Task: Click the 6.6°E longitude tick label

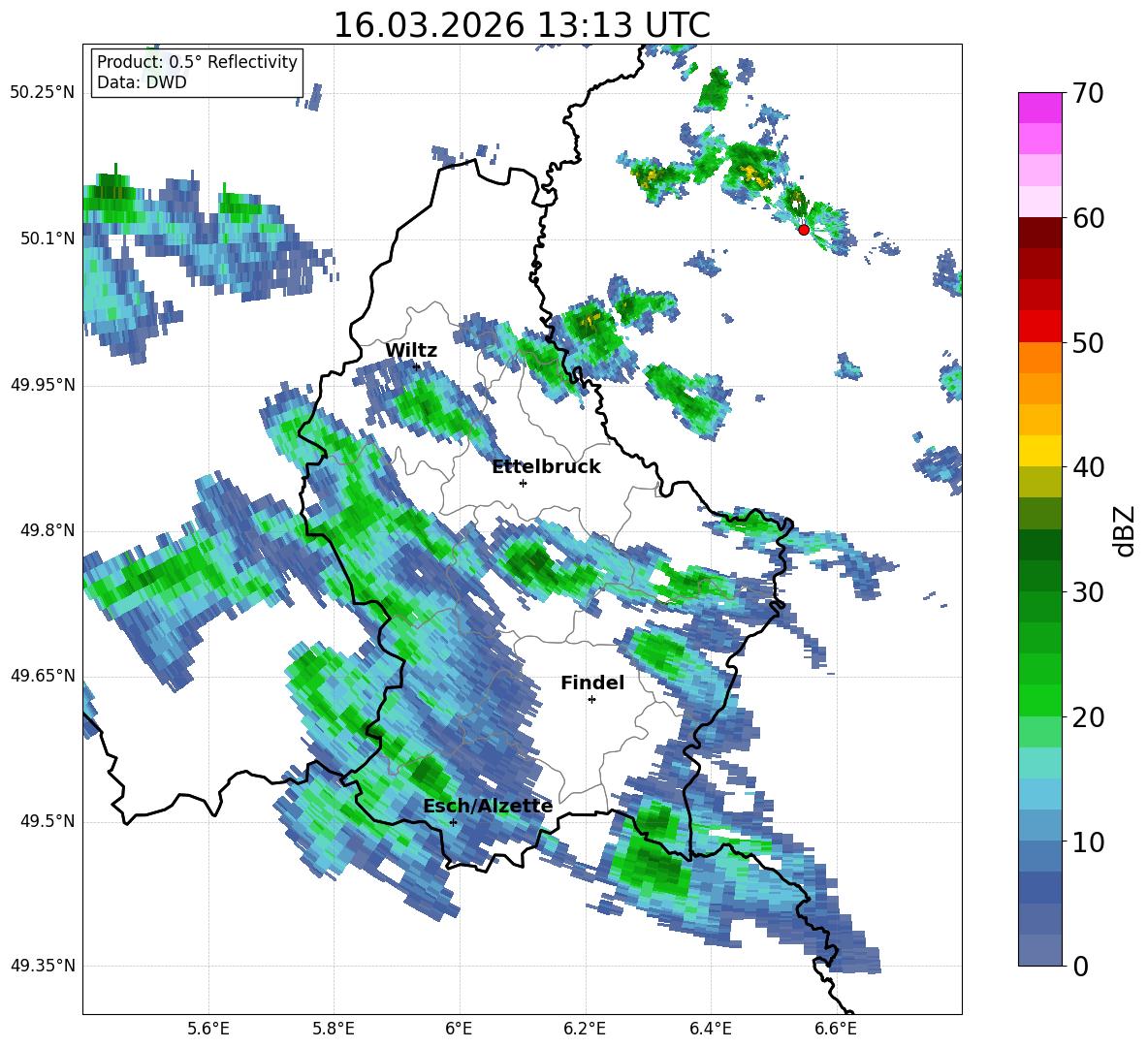Action: point(836,1029)
